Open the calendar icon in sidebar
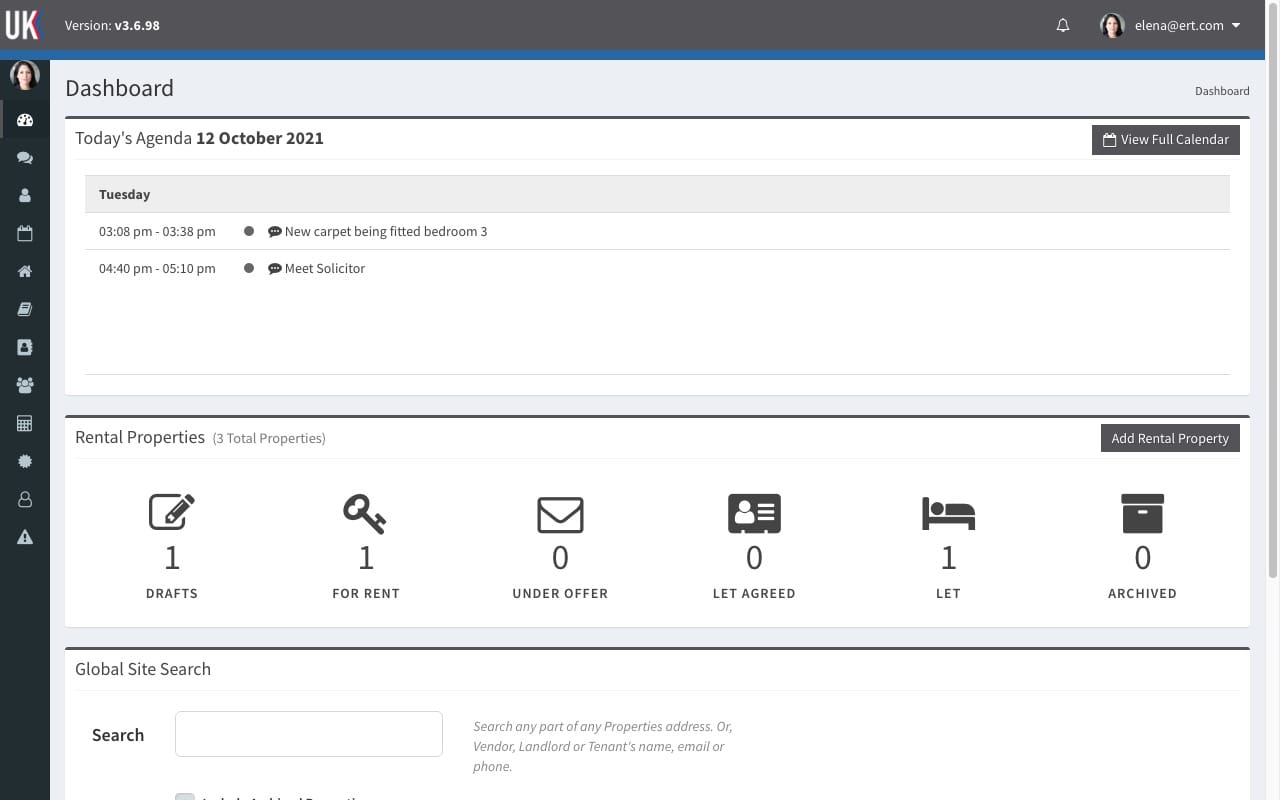 pyautogui.click(x=25, y=234)
